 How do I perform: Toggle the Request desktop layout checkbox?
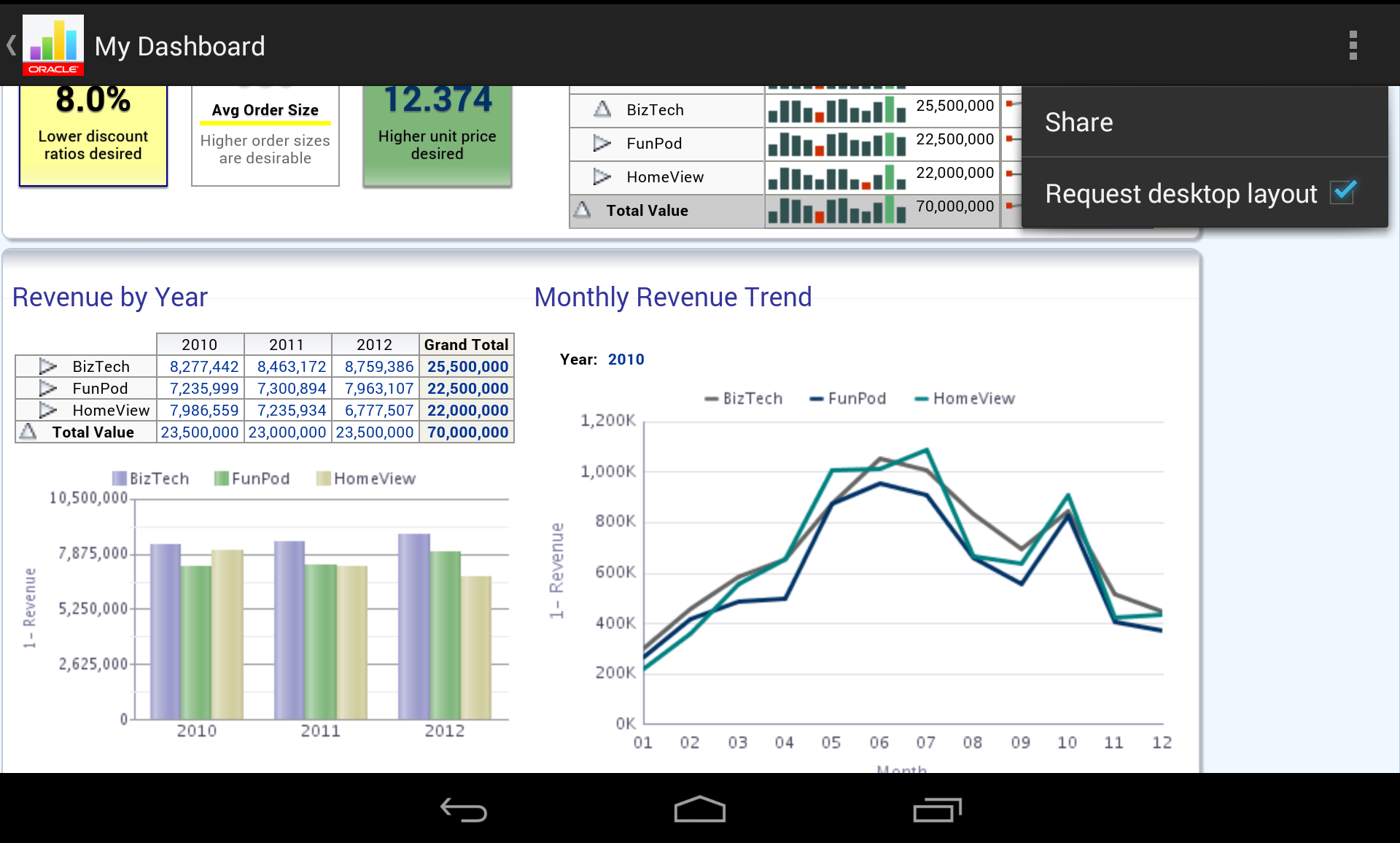click(1344, 192)
